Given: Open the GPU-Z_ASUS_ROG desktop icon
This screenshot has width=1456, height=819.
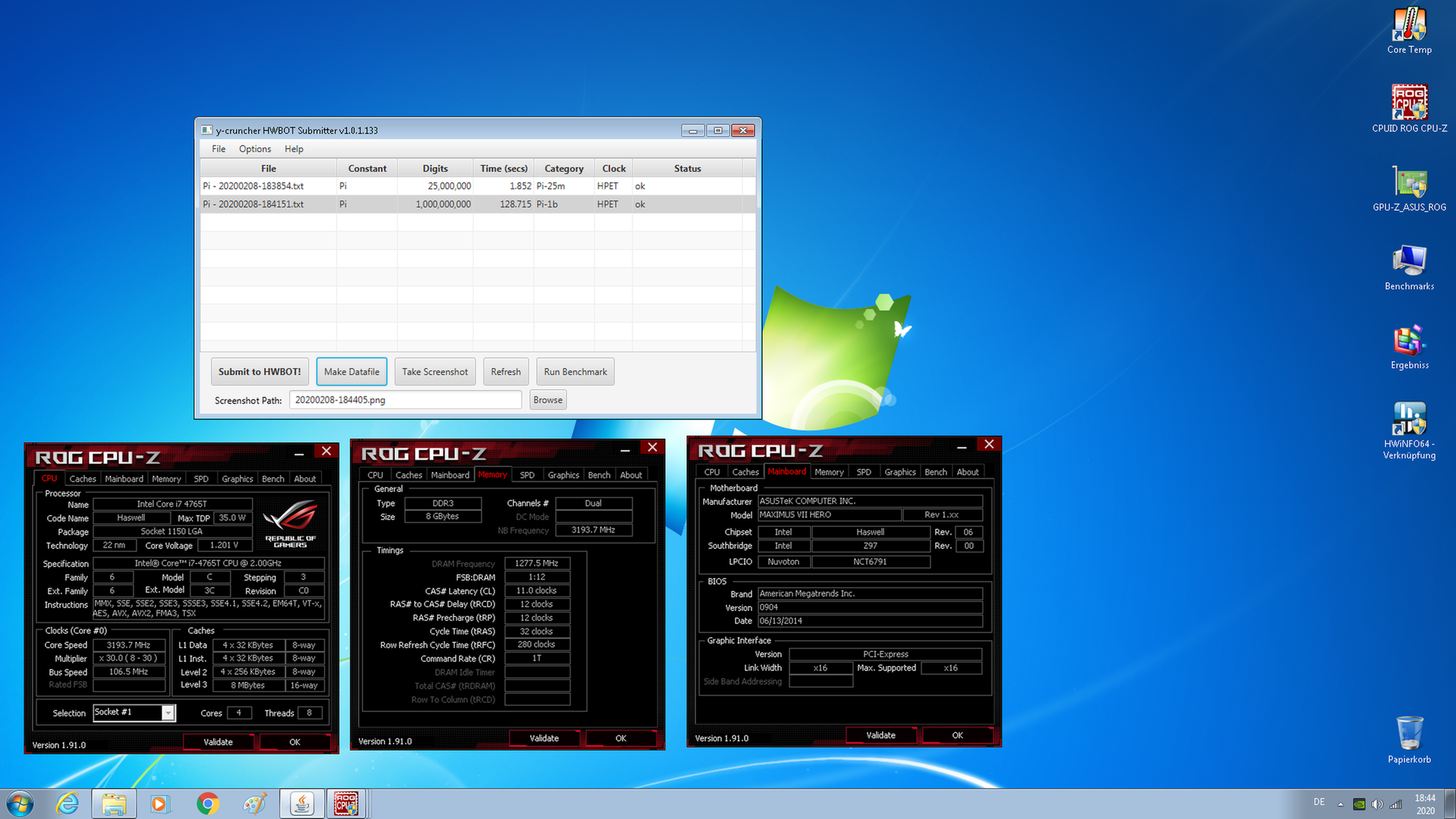Looking at the screenshot, I should click(1409, 188).
